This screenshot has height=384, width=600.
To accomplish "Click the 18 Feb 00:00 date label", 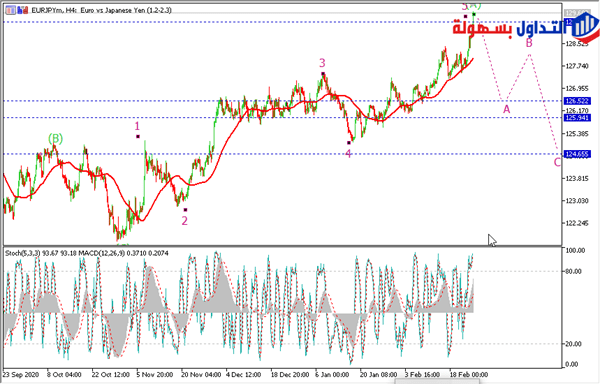I will 468,374.
